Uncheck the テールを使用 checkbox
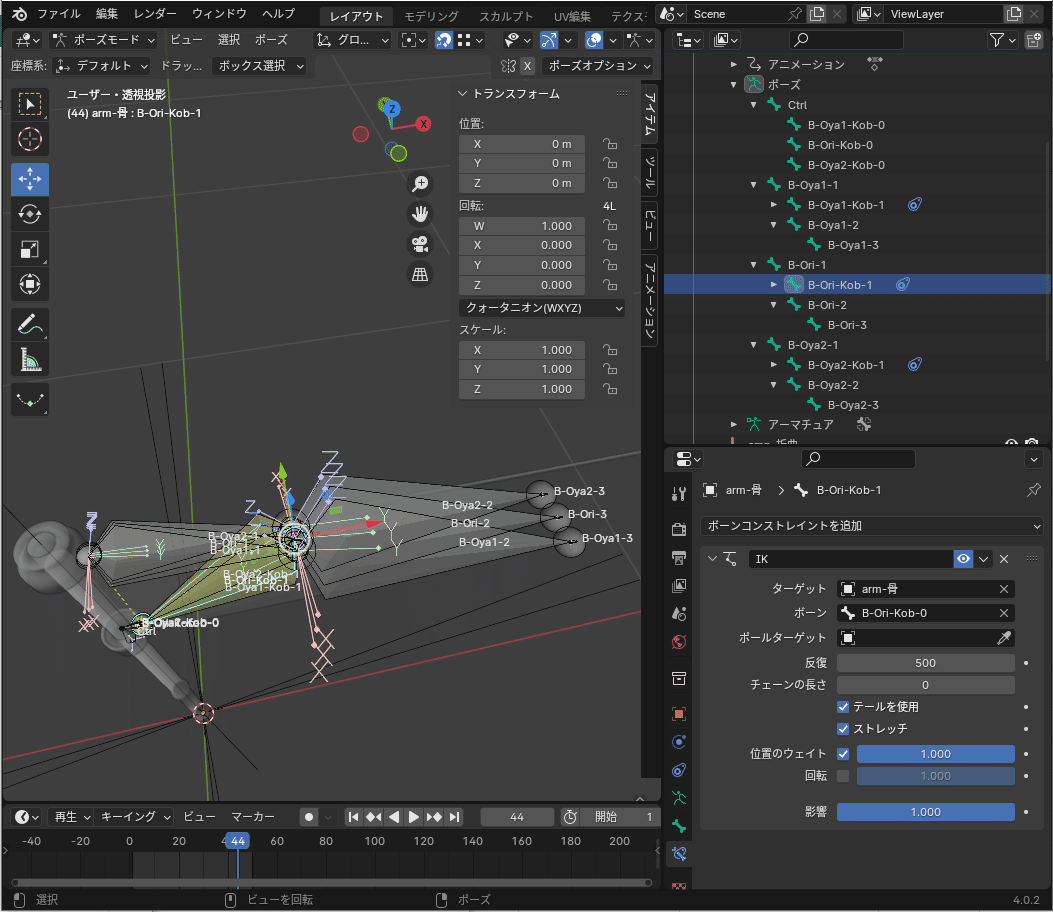1053x912 pixels. 843,707
